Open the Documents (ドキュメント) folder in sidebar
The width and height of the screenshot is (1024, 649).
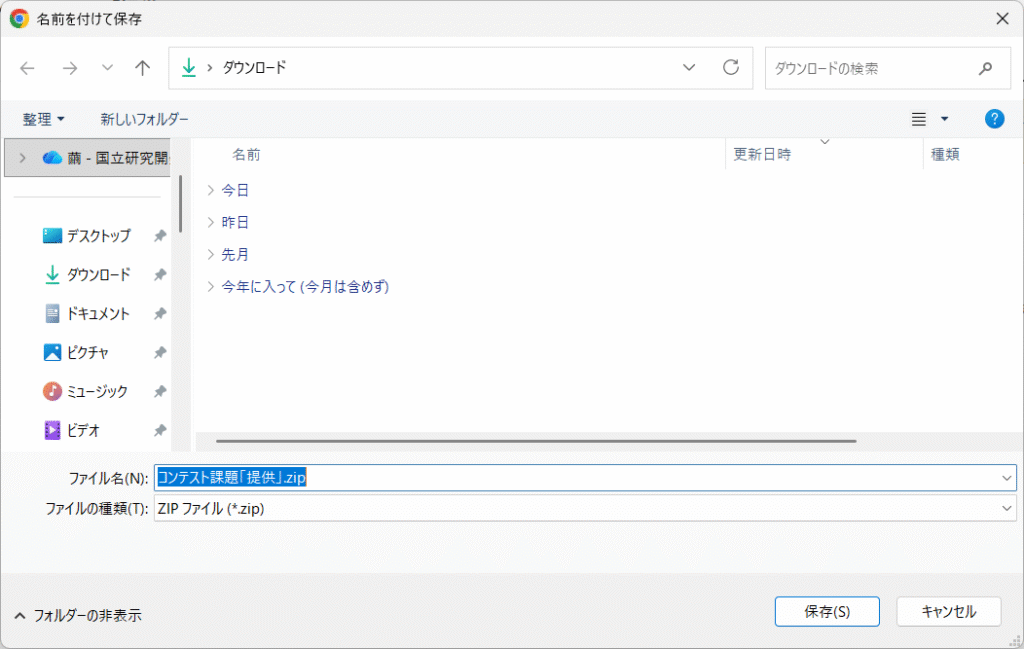(97, 314)
